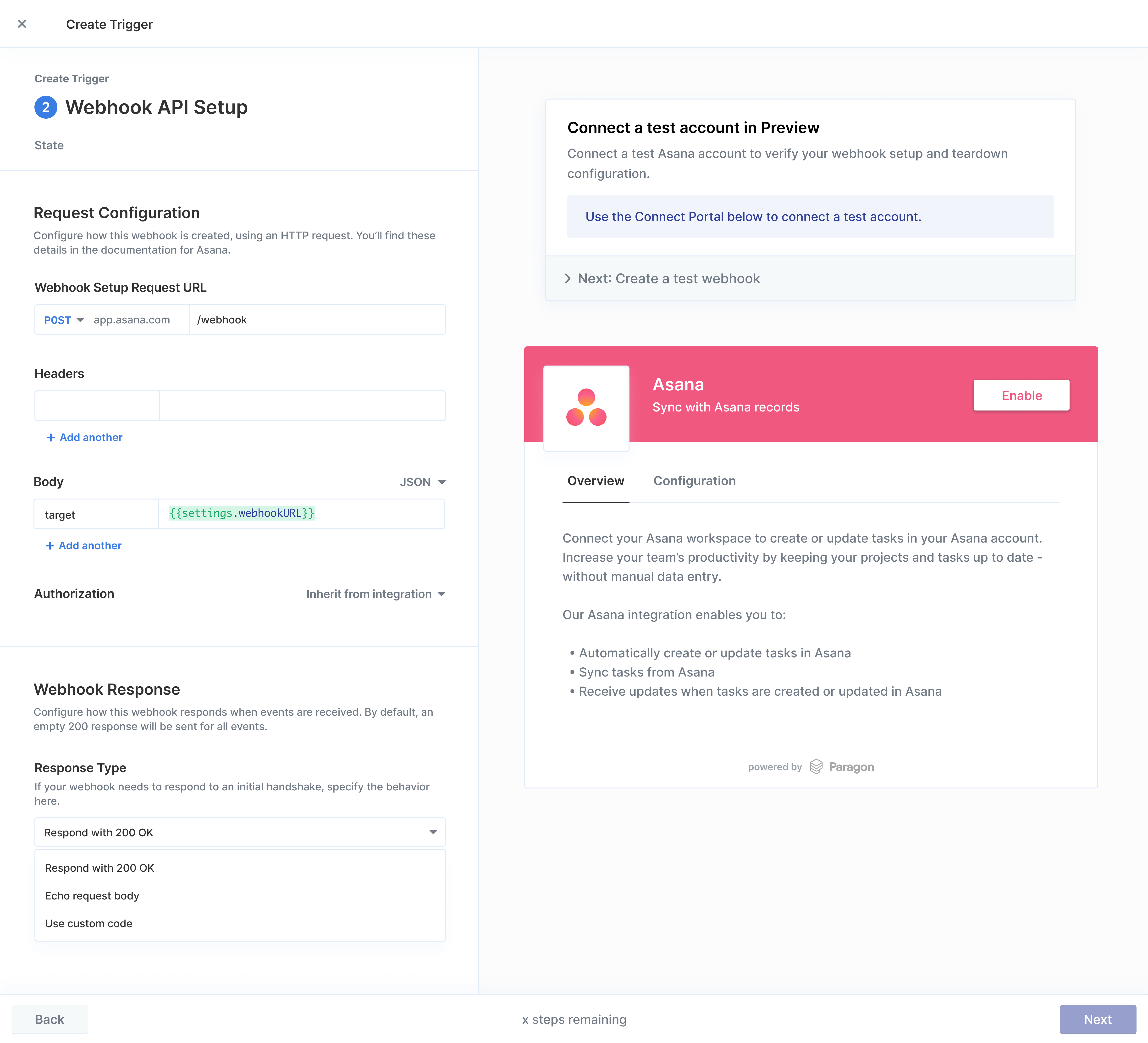
Task: Click the Paragon logo icon
Action: point(816,767)
